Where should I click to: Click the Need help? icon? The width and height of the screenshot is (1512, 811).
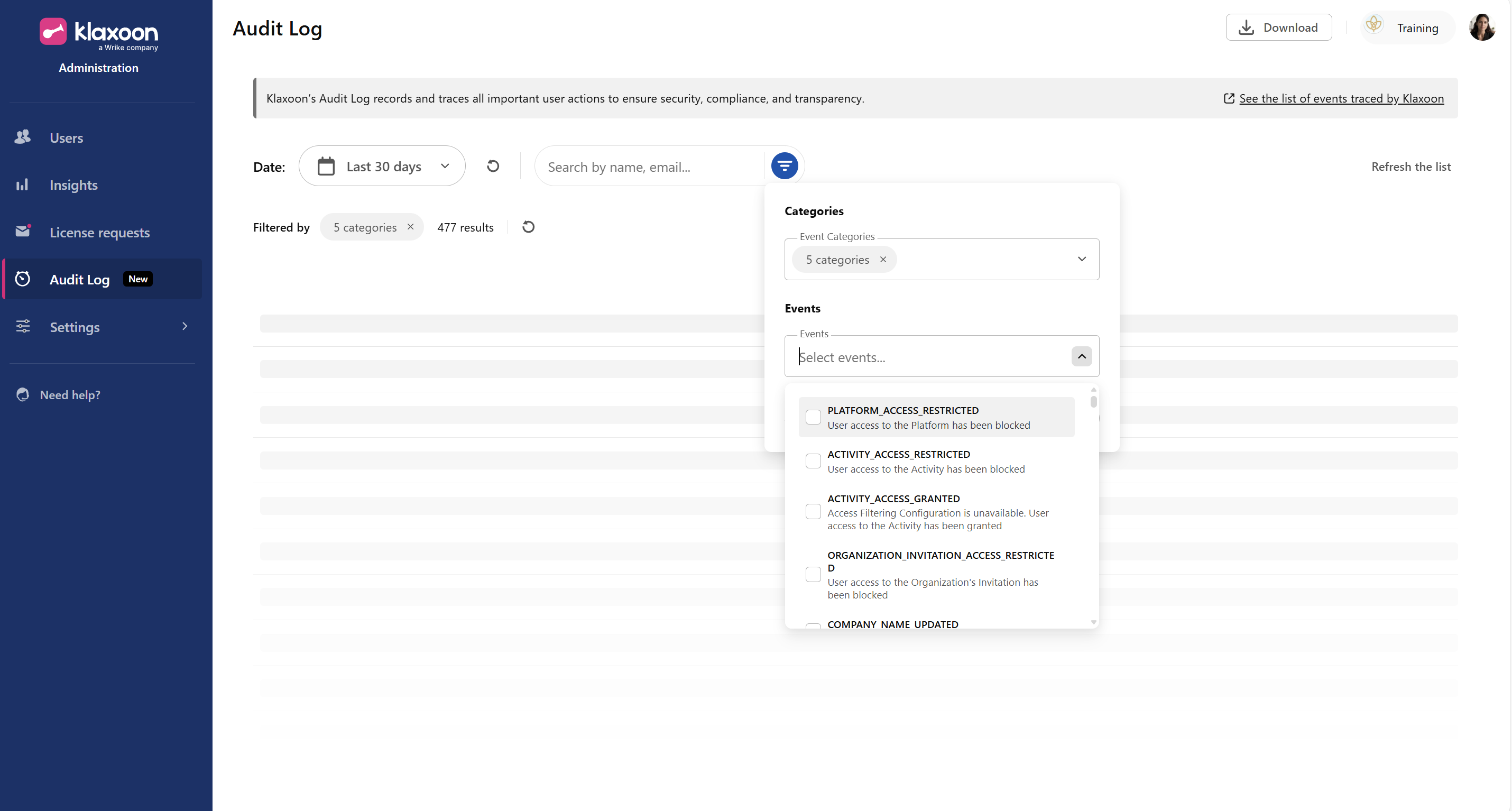23,394
